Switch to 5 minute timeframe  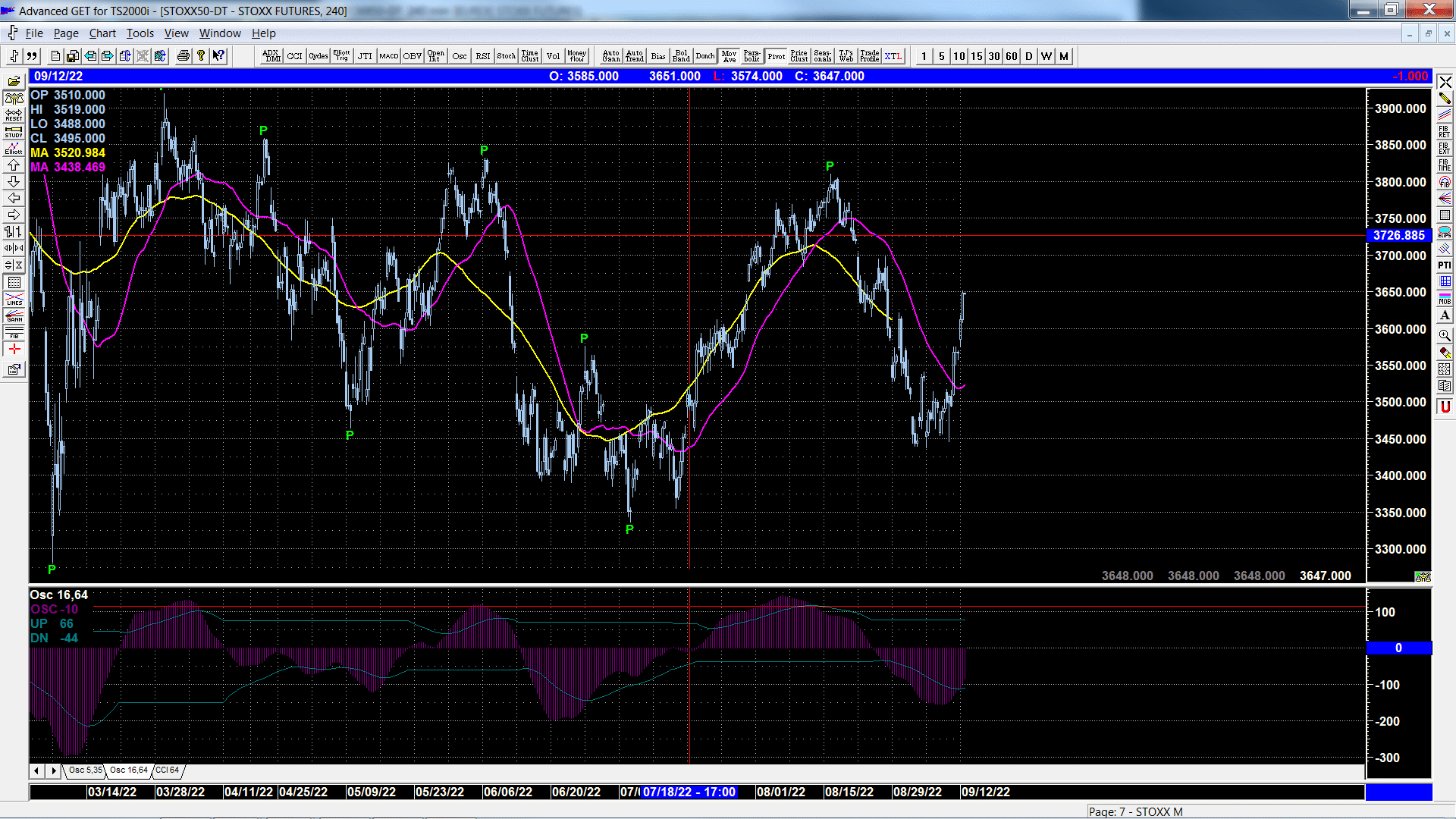click(942, 56)
